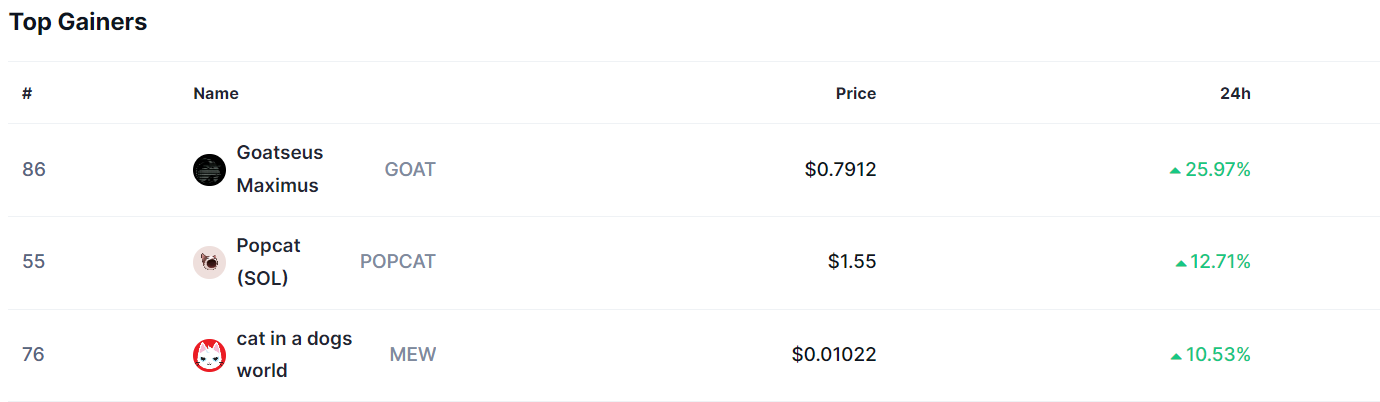This screenshot has width=1380, height=402.
Task: Click the MEW ticker symbol
Action: coord(413,355)
